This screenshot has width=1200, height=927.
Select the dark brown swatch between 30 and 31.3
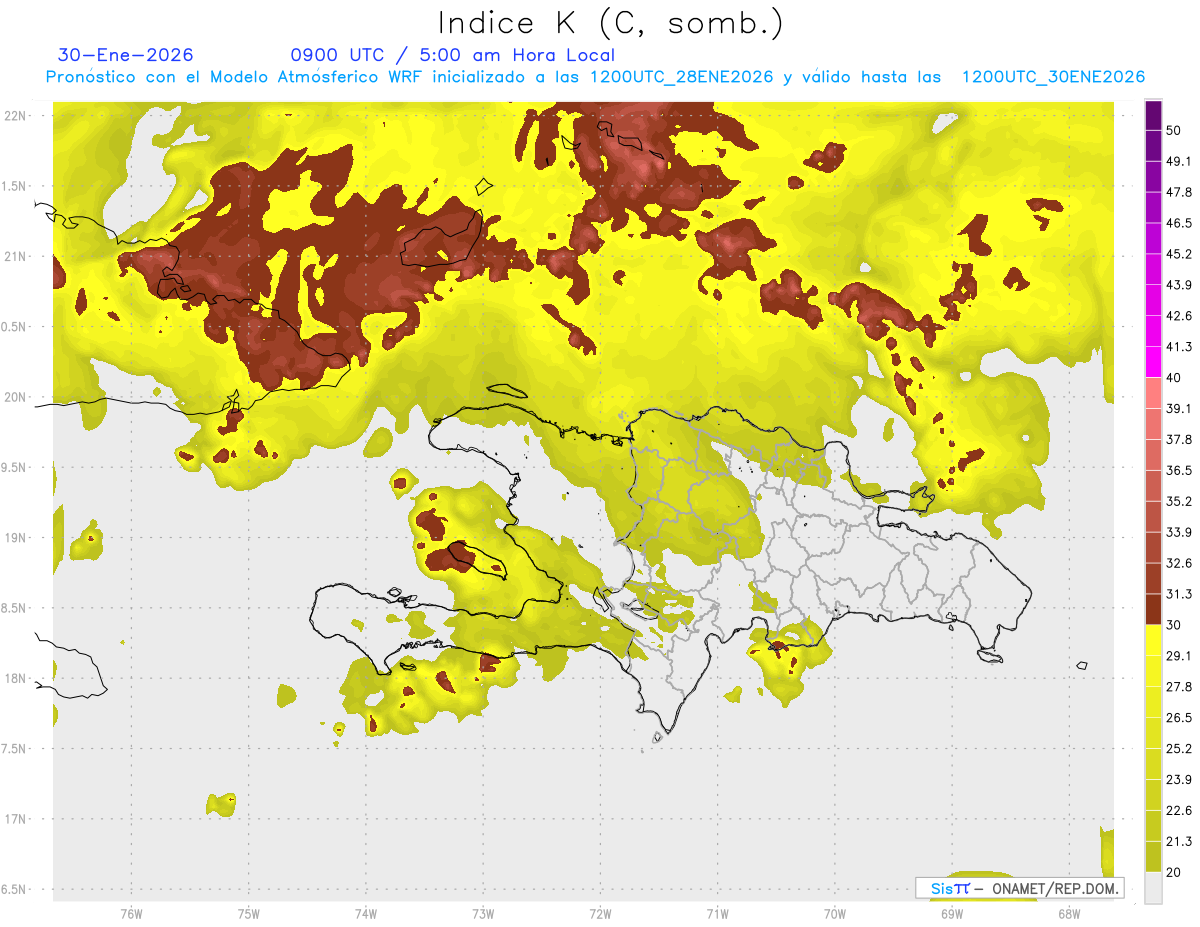point(1154,609)
